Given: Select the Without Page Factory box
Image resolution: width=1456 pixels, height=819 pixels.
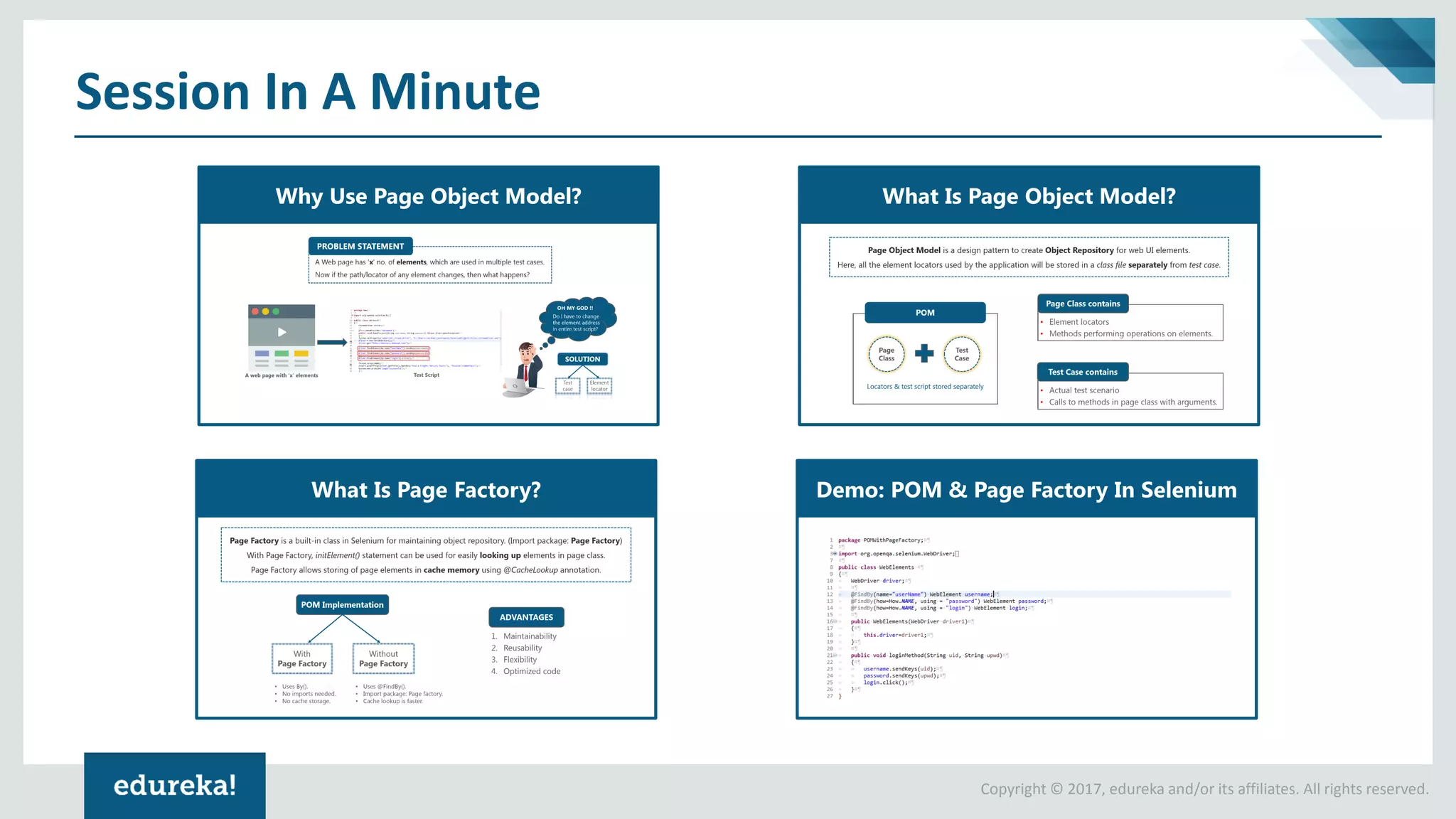Looking at the screenshot, I should click(x=383, y=658).
